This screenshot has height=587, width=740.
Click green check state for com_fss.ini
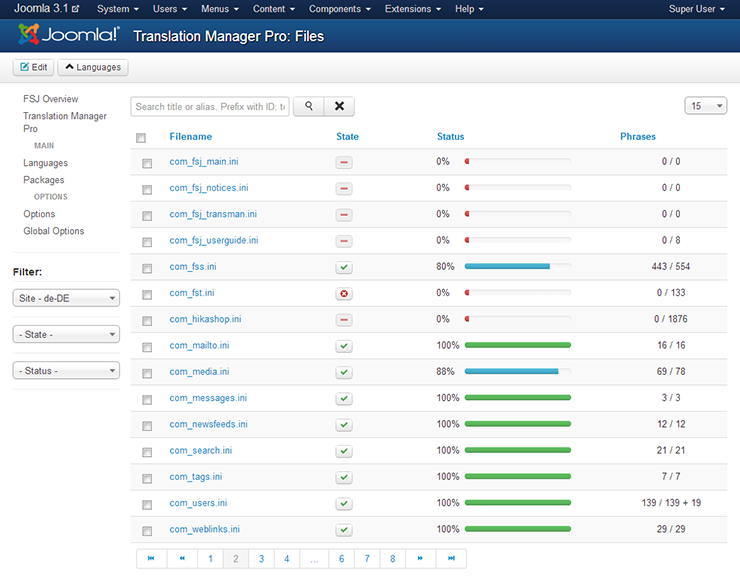coord(344,268)
